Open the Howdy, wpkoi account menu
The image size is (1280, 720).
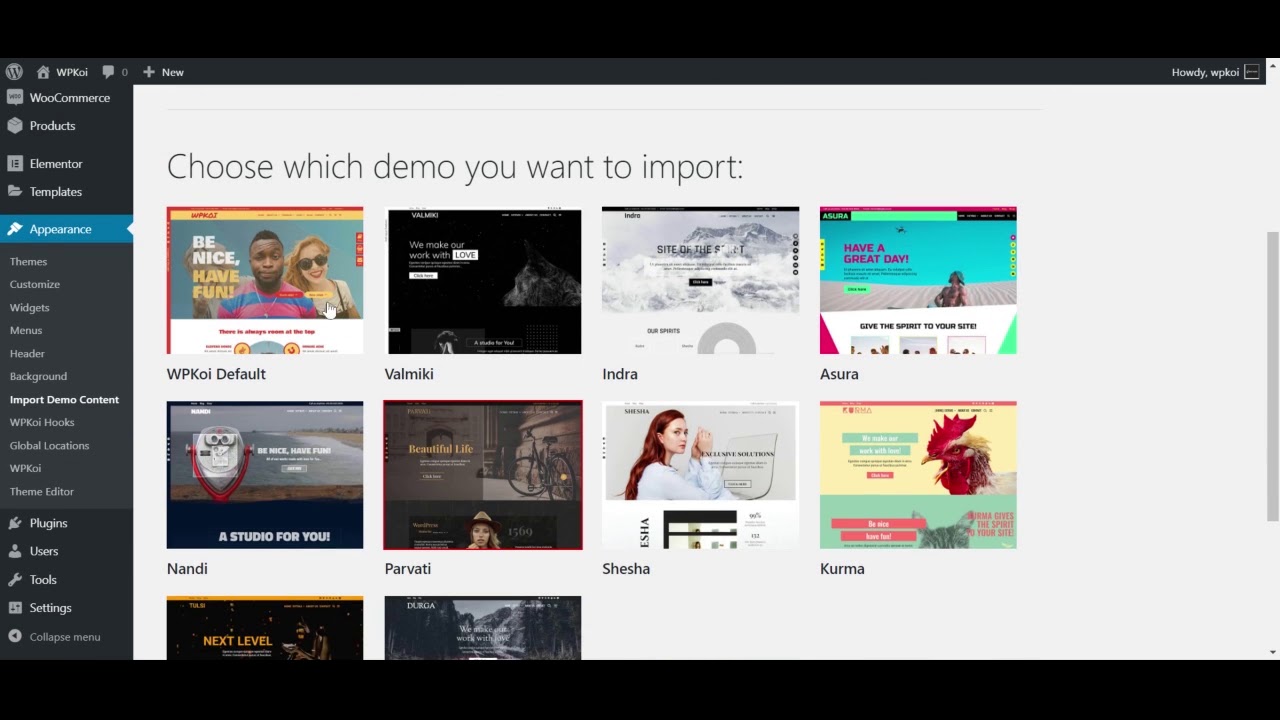[1215, 72]
